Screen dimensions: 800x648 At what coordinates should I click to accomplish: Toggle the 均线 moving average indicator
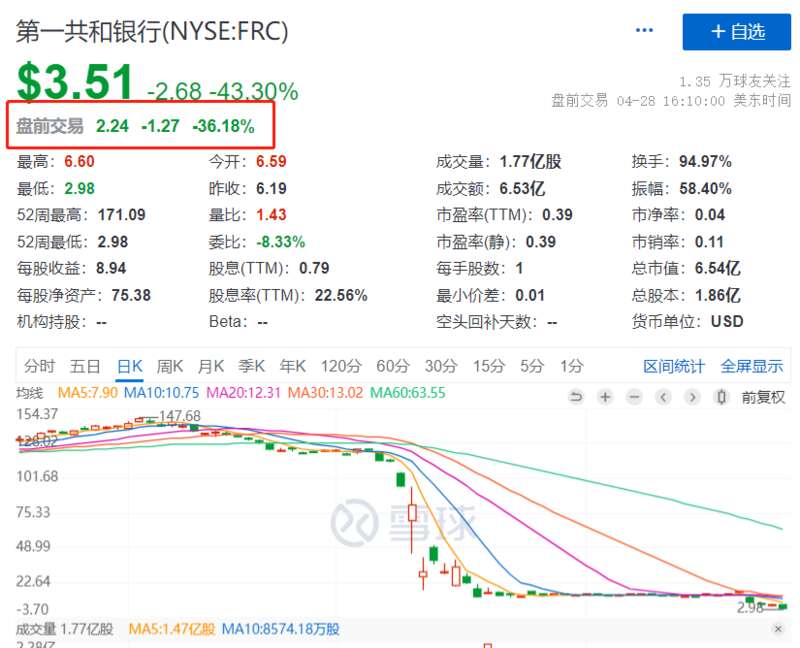coord(31,394)
